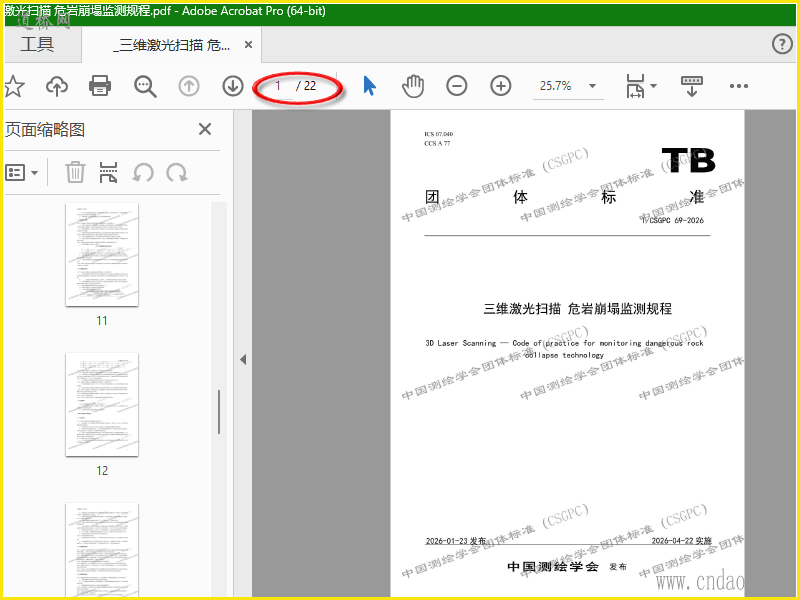Zoom in with plus button

pos(501,86)
